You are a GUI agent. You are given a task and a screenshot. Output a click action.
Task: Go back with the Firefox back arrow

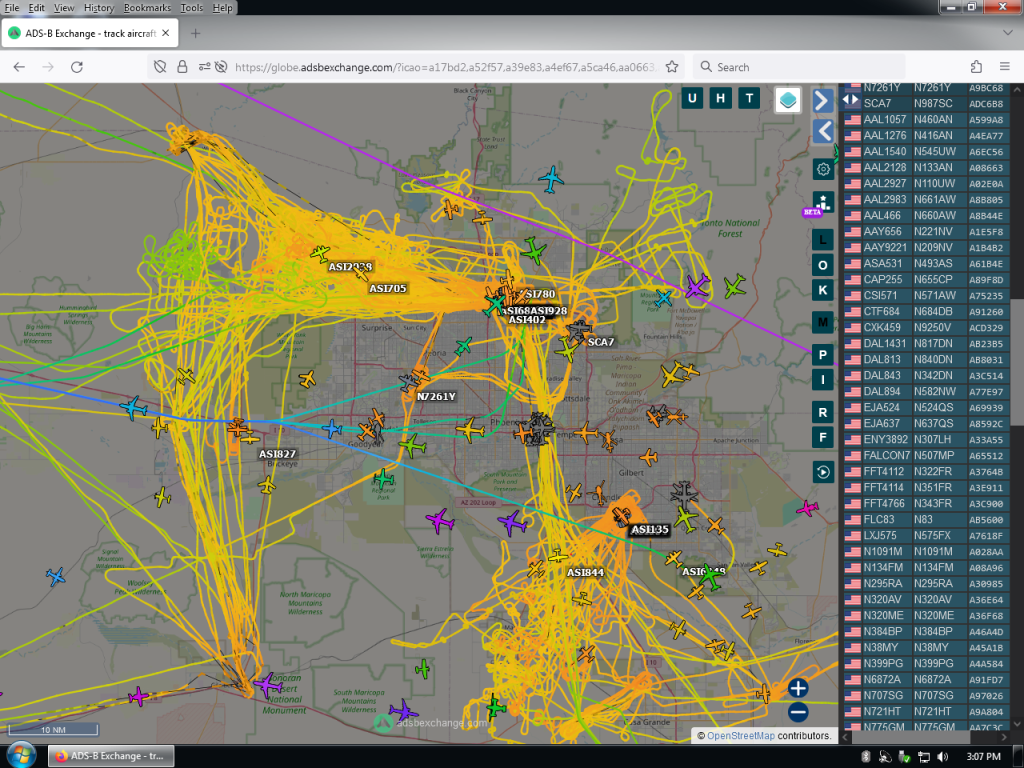click(x=19, y=67)
